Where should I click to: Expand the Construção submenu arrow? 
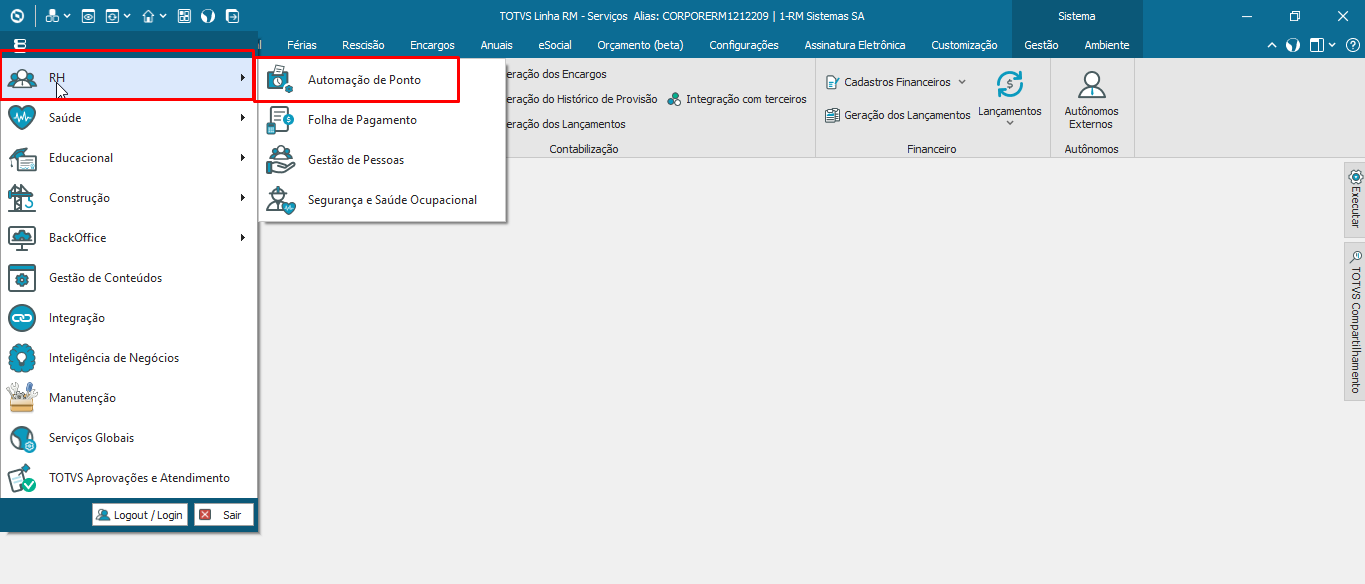(243, 198)
